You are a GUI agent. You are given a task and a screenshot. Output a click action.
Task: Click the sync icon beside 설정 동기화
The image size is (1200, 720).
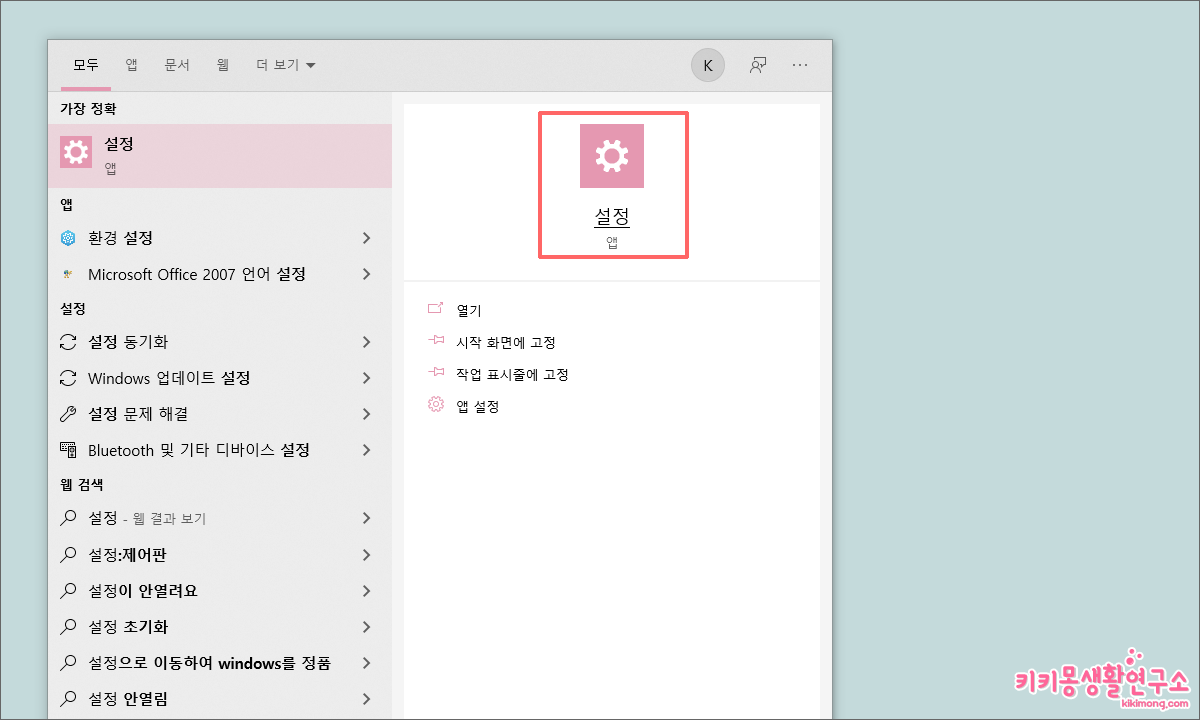tap(68, 341)
